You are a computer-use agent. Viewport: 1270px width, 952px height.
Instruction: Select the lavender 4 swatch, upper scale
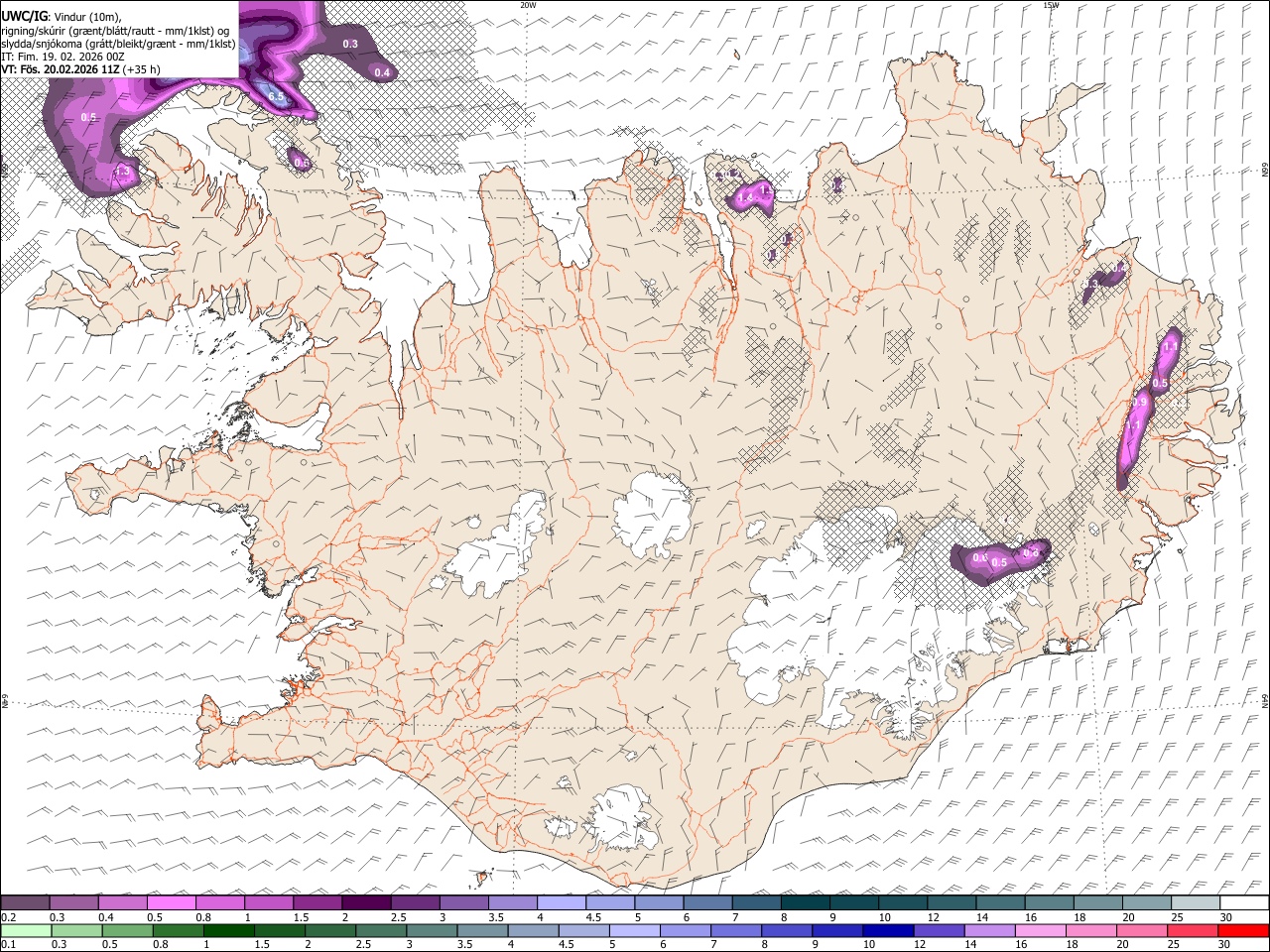562,902
